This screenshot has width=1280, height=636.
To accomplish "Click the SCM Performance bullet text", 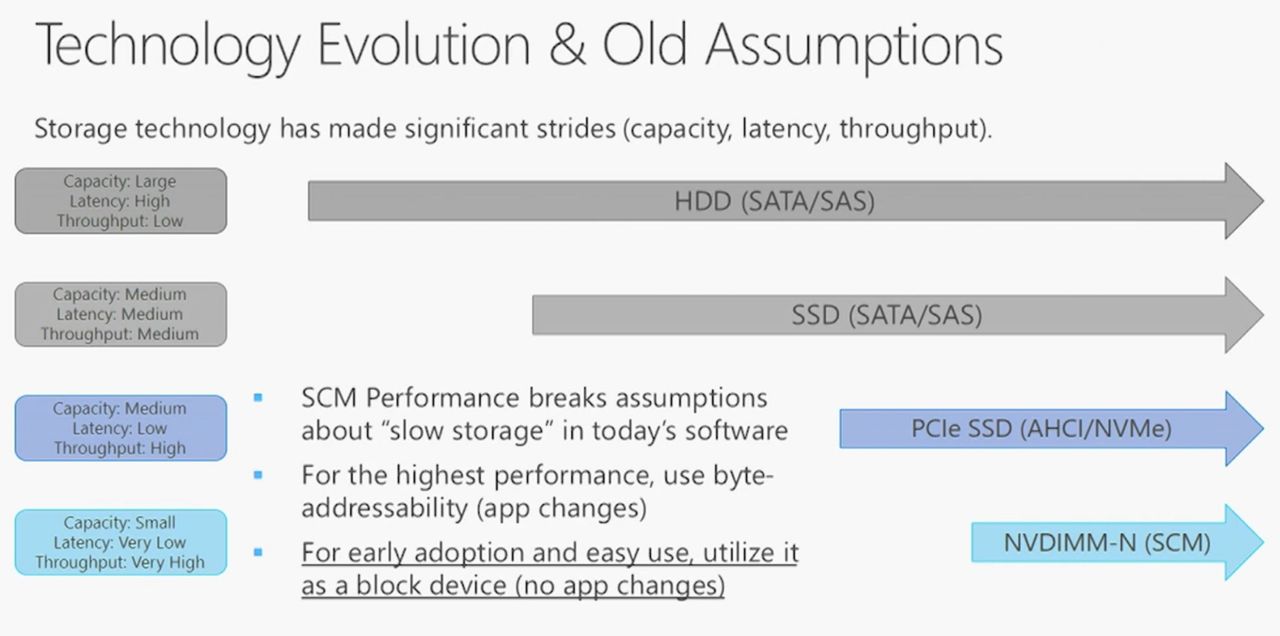I will (x=544, y=414).
